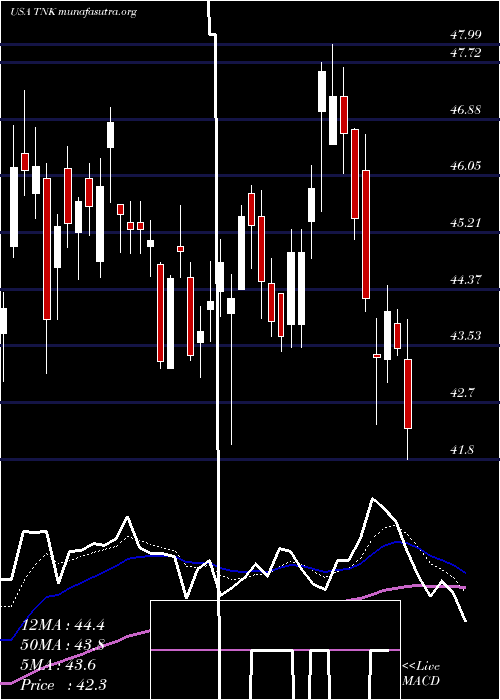Click the 47.72 price level label
This screenshot has height=700, width=500.
[x=466, y=53]
